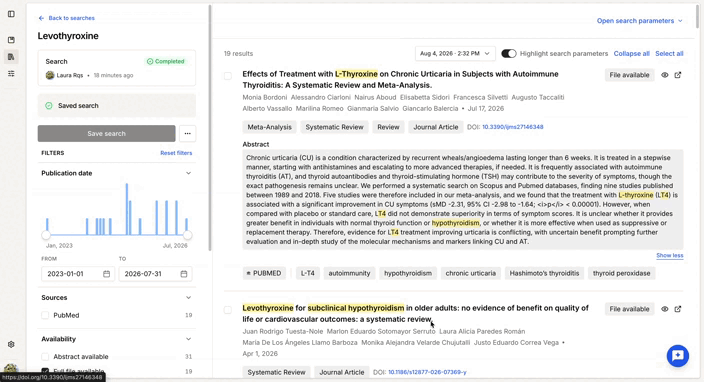
Task: Click the FROM date input 2023-01-01
Action: 78,274
